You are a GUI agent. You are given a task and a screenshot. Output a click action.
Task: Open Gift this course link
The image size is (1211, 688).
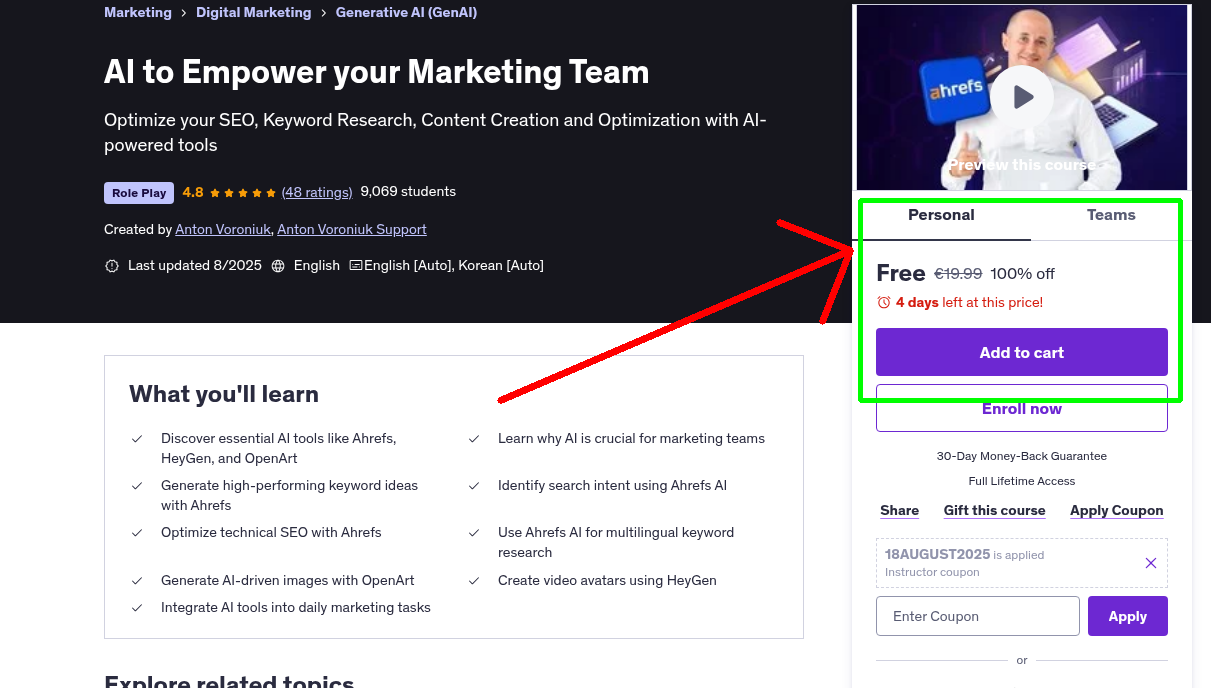(994, 510)
